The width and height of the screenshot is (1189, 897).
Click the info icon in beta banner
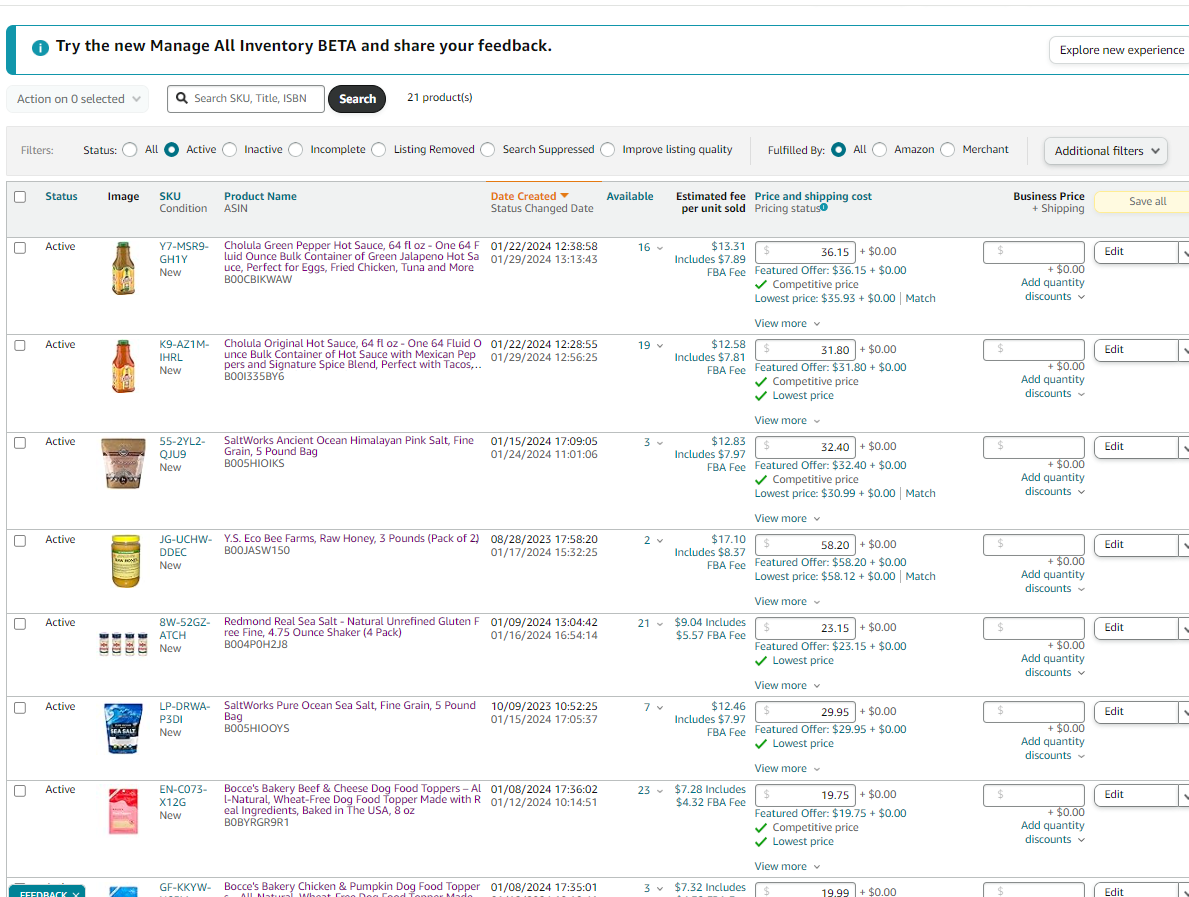[40, 48]
